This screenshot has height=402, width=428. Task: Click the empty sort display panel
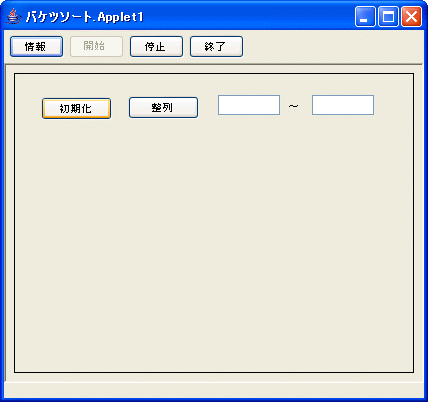click(214, 240)
